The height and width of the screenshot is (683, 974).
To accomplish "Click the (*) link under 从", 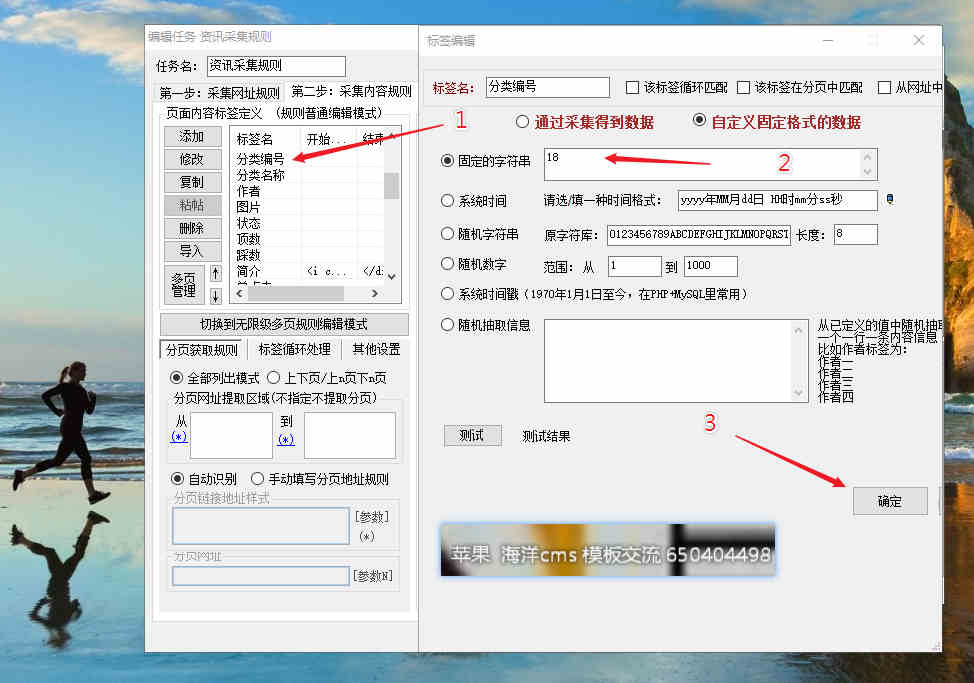I will coord(179,437).
